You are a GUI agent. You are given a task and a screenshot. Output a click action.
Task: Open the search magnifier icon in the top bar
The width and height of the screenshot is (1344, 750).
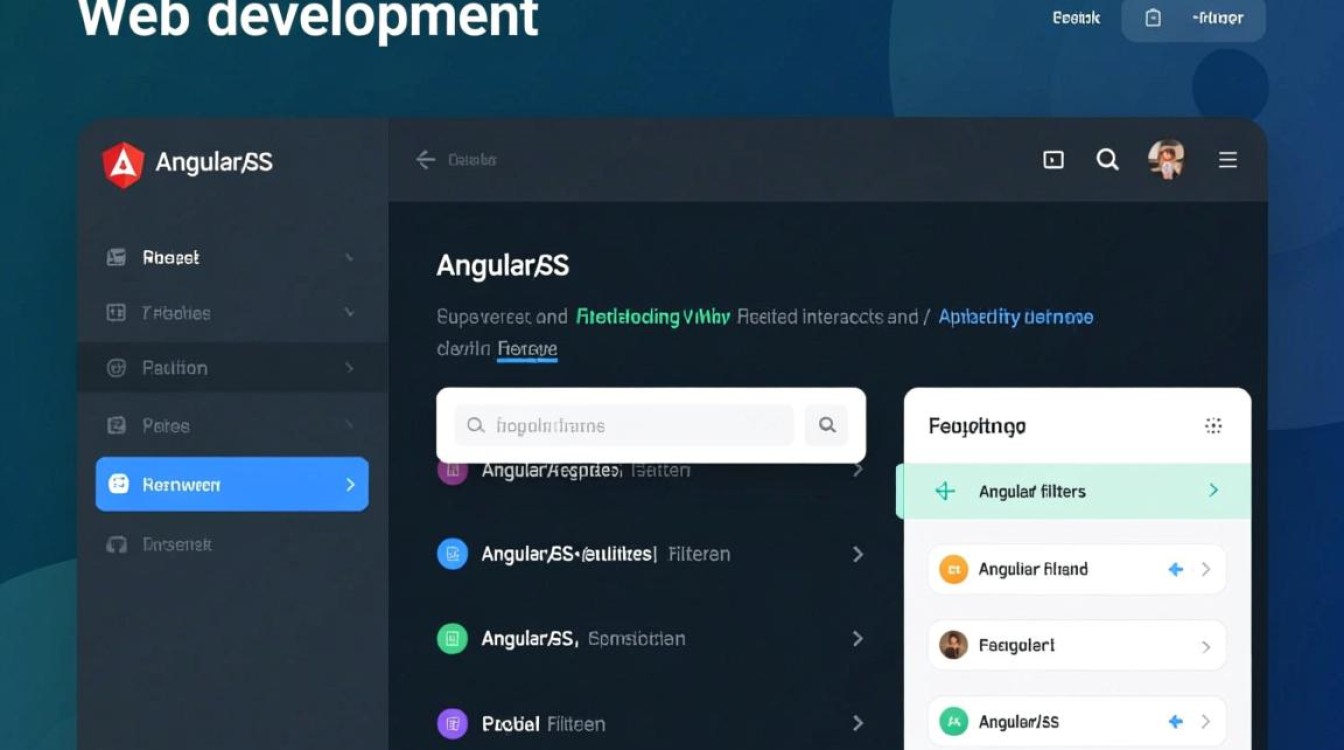(x=1107, y=159)
